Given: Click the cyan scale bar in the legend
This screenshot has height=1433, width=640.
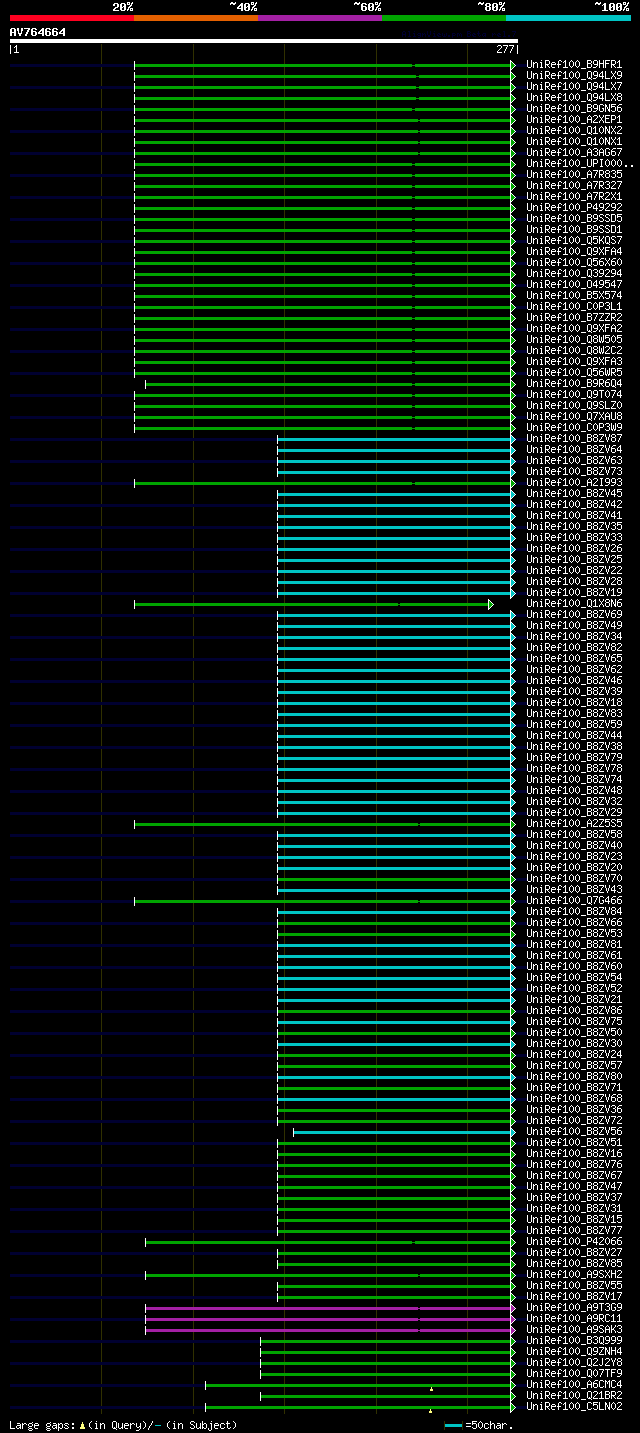Looking at the screenshot, I should tap(454, 1425).
